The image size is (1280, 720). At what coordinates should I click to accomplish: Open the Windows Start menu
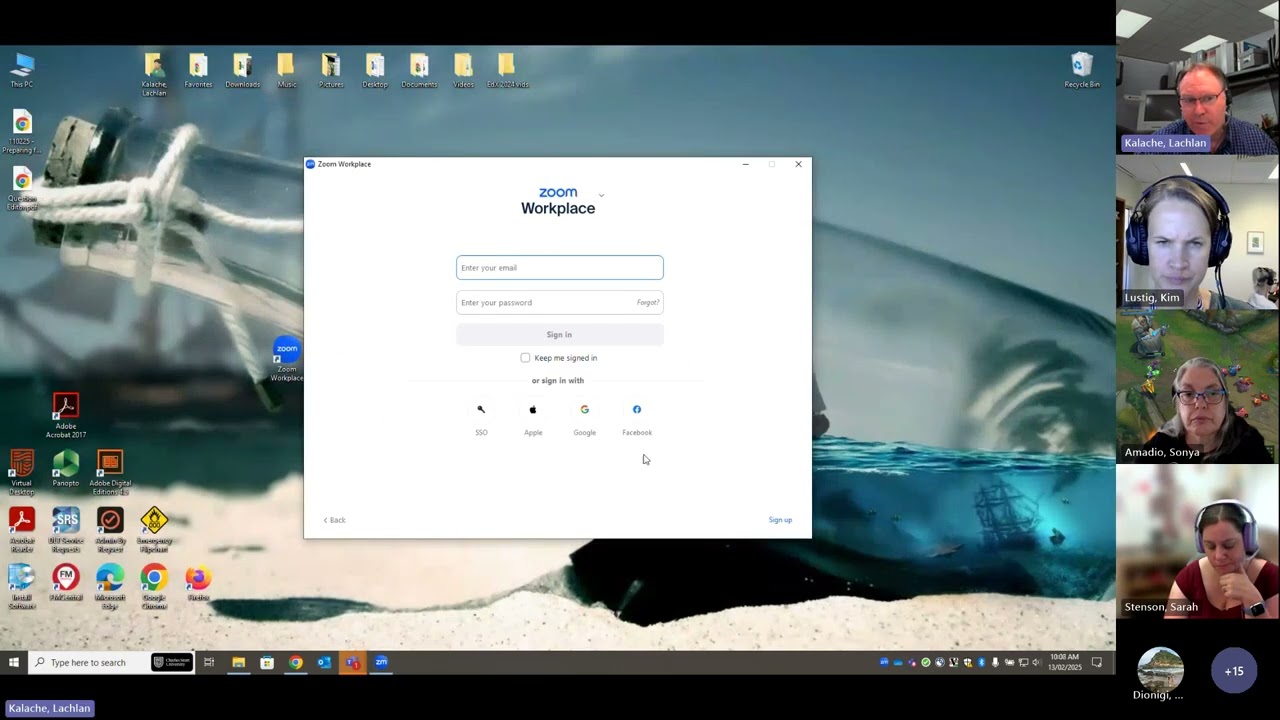[x=14, y=662]
